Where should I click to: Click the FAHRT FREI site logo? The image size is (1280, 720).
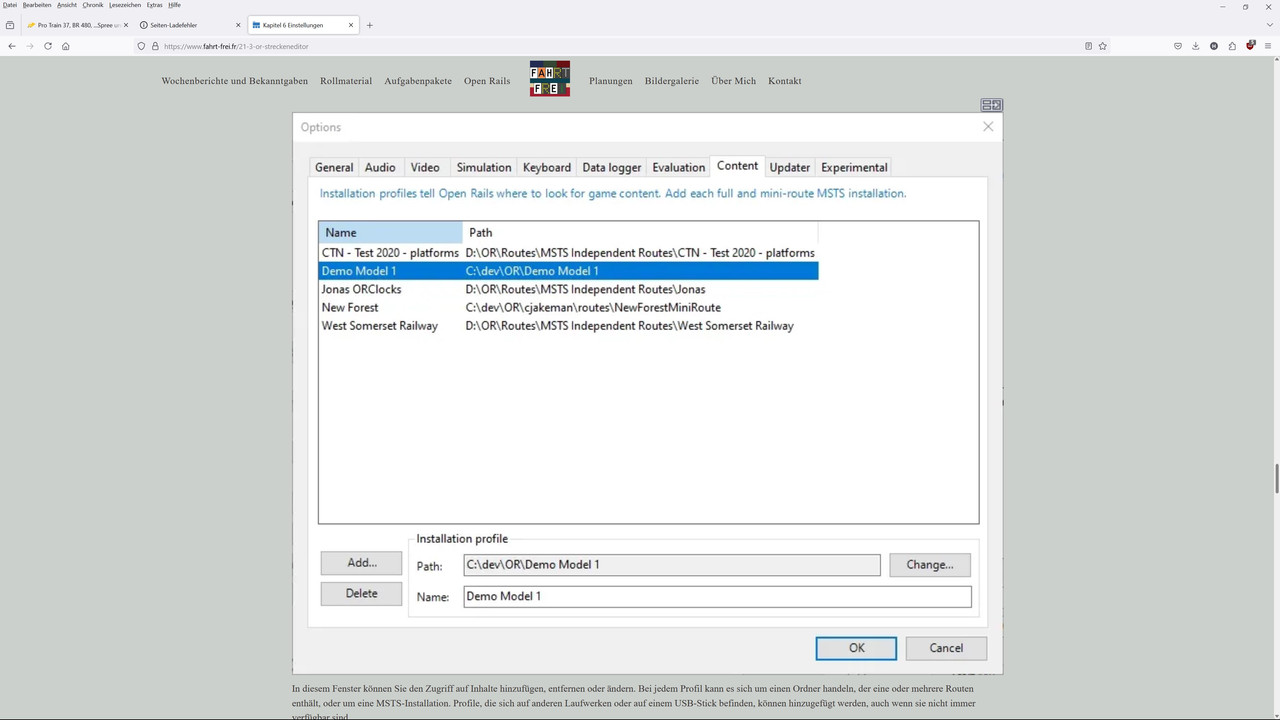point(550,79)
